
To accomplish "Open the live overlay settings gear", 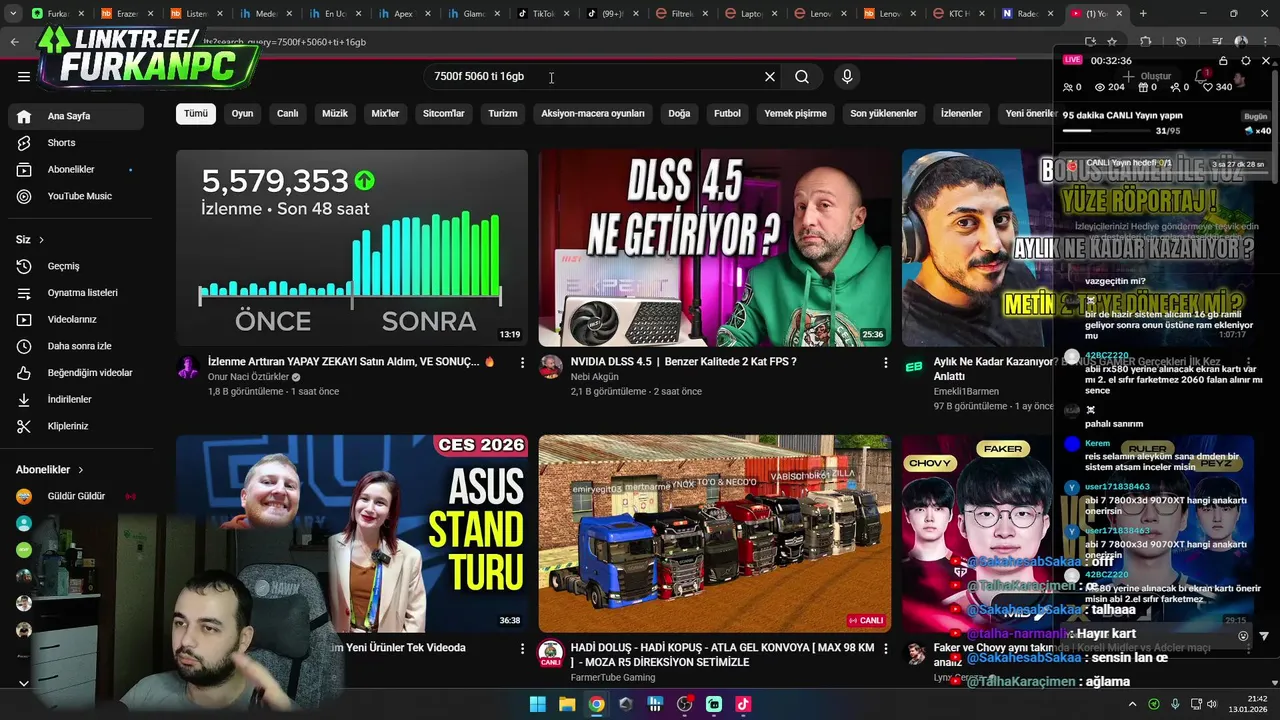I will pos(1245,61).
